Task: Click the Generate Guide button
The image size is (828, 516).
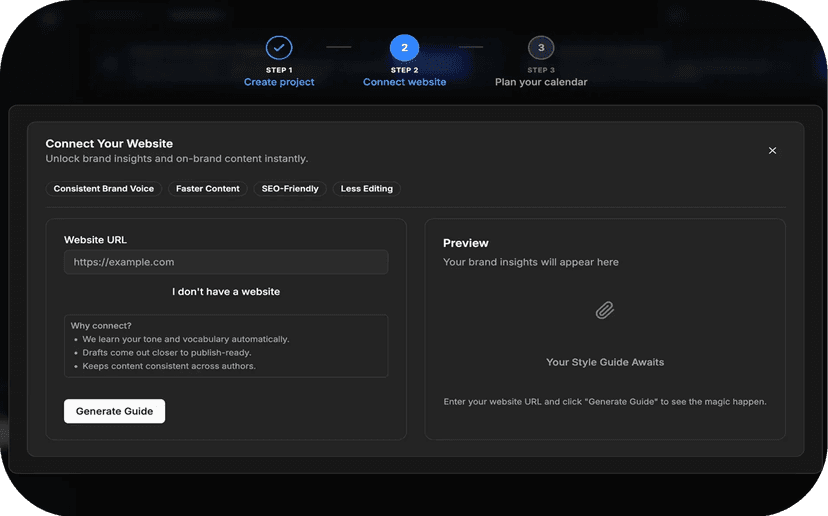Action: coord(114,411)
